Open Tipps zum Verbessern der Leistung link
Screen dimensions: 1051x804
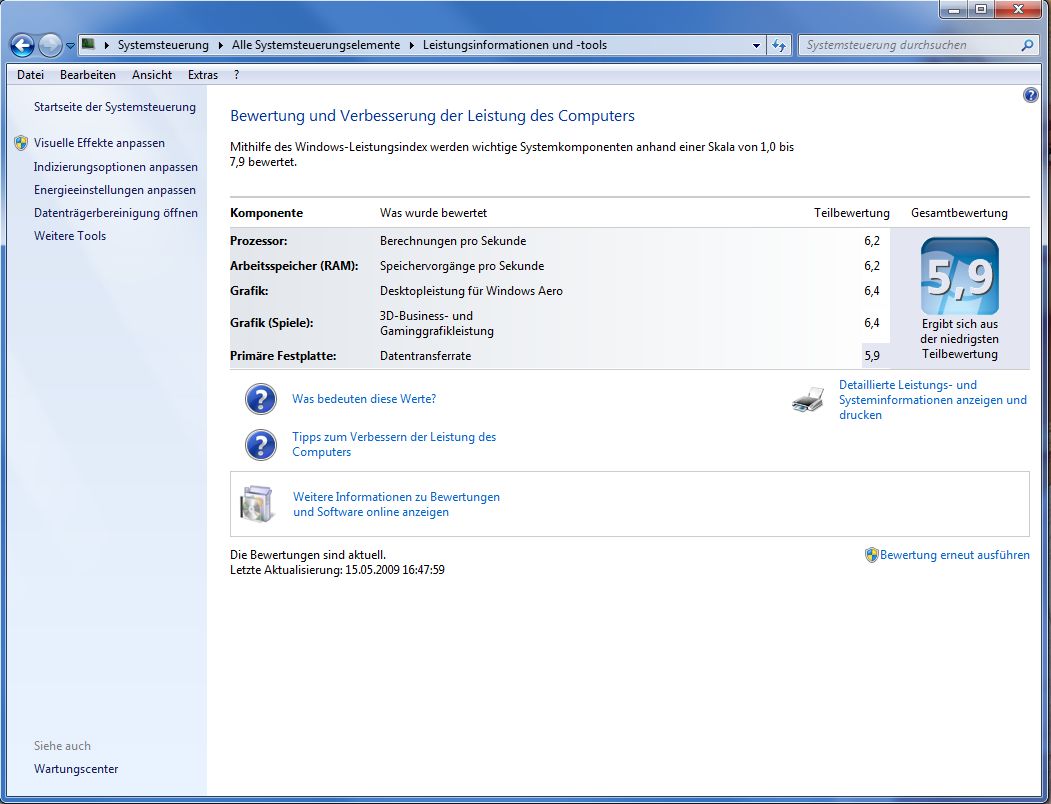click(394, 444)
